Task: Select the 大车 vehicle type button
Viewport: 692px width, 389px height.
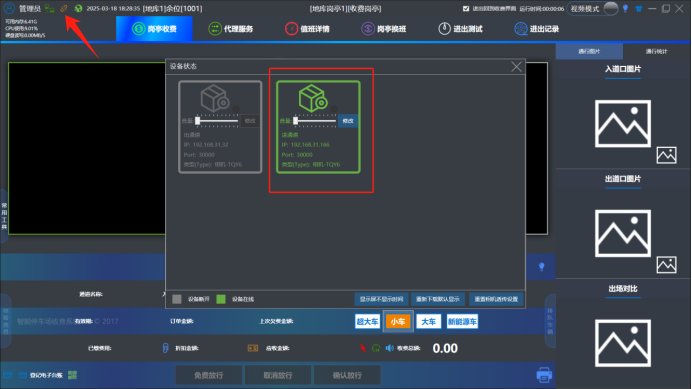Action: 428,321
